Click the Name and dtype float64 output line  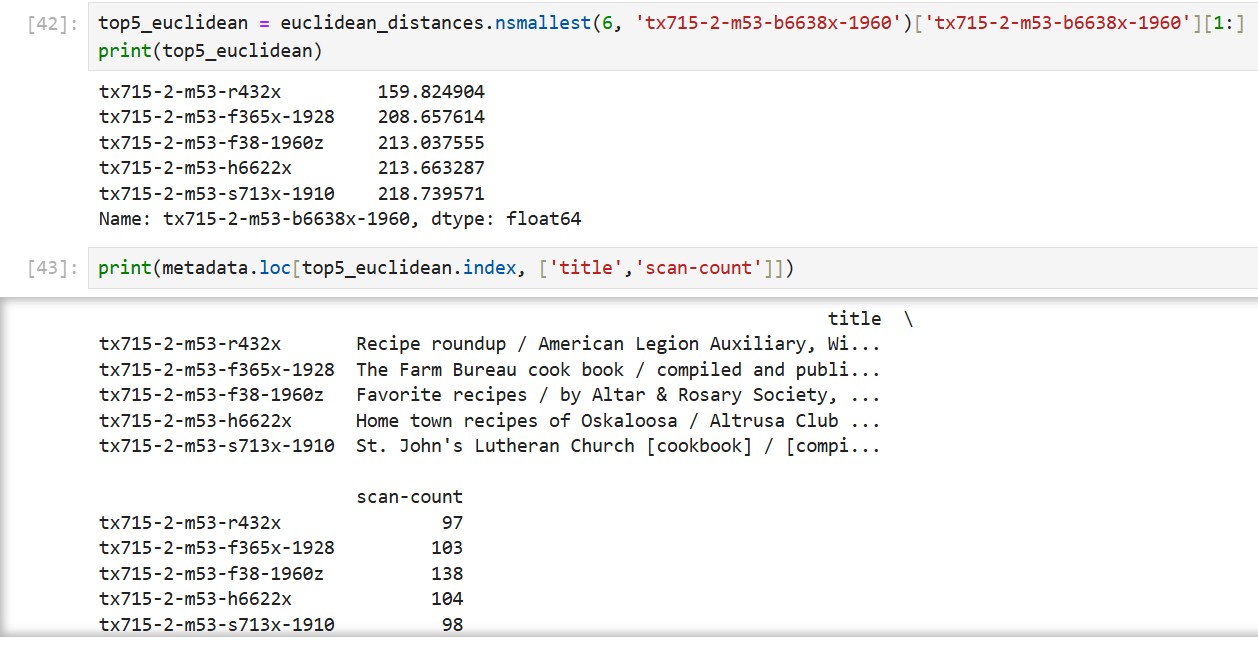340,218
